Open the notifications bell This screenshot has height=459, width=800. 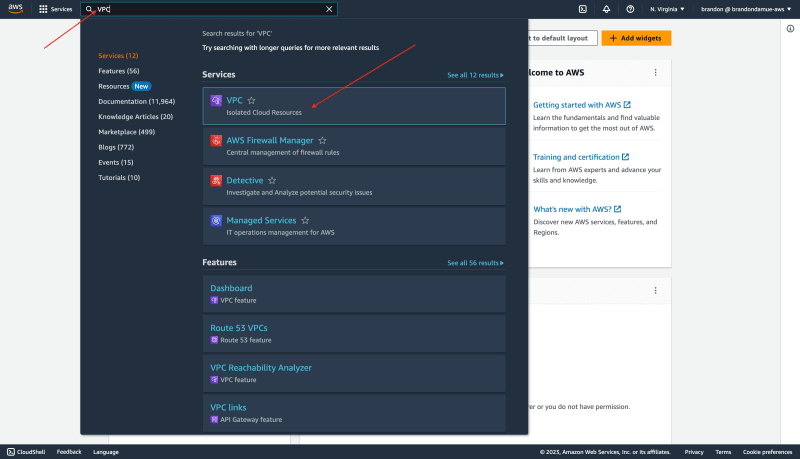point(606,9)
